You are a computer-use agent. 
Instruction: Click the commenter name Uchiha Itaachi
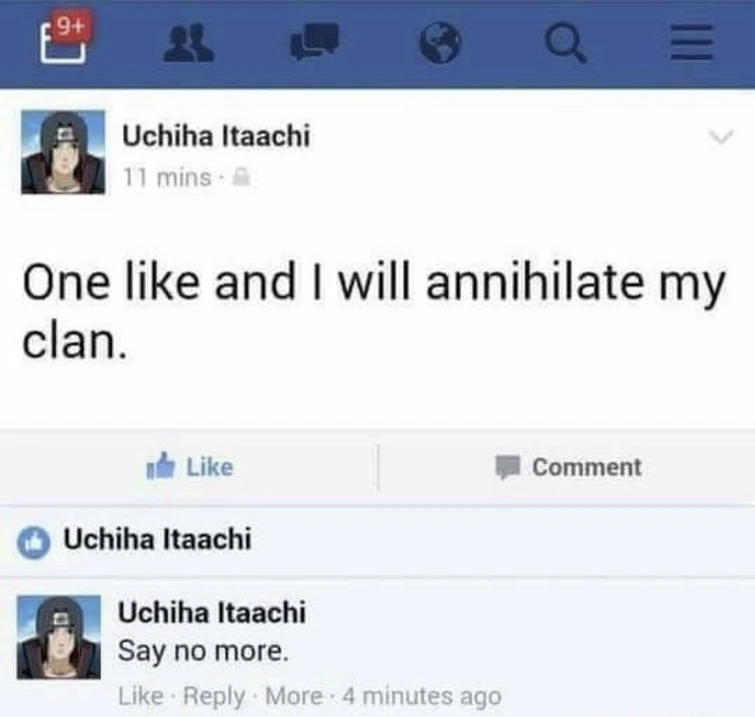point(212,612)
